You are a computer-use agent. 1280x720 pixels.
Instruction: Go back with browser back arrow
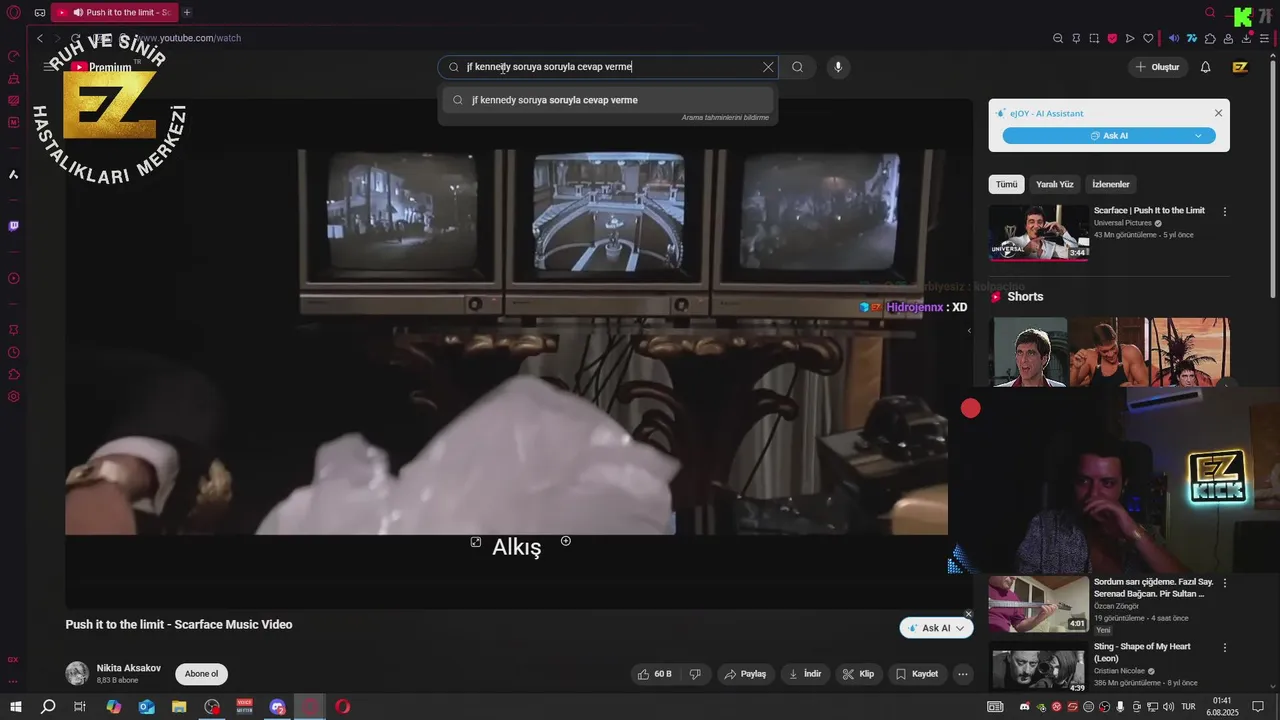click(x=40, y=38)
